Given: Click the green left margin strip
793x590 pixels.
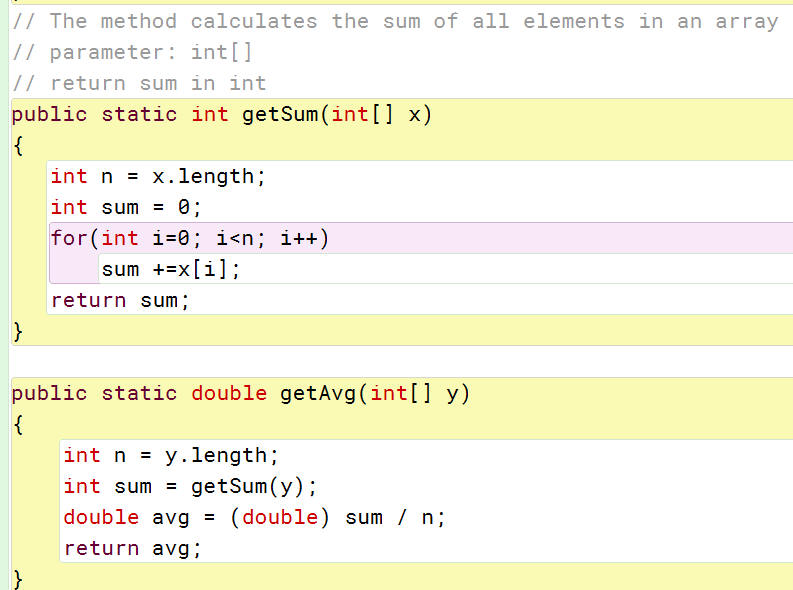Looking at the screenshot, I should (x=4, y=295).
